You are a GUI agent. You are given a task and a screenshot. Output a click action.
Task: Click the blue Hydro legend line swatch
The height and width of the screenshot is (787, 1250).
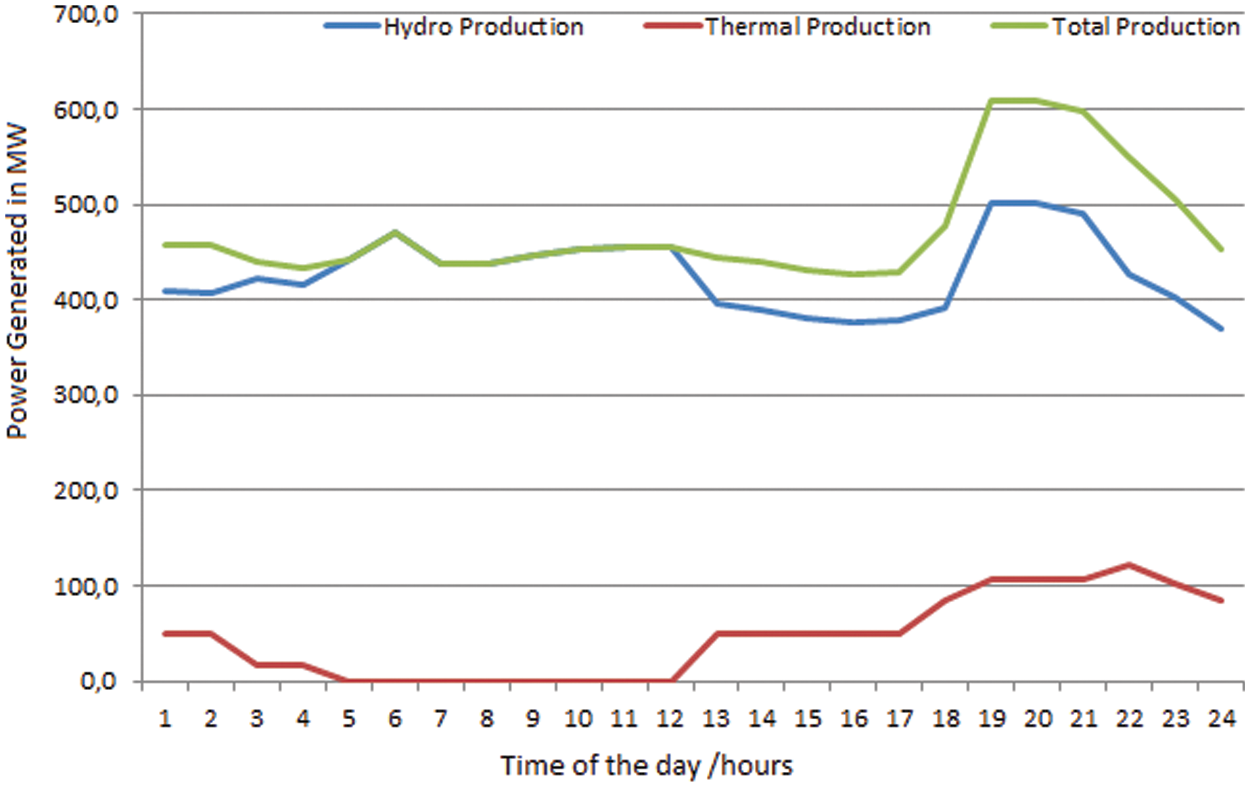click(x=352, y=27)
